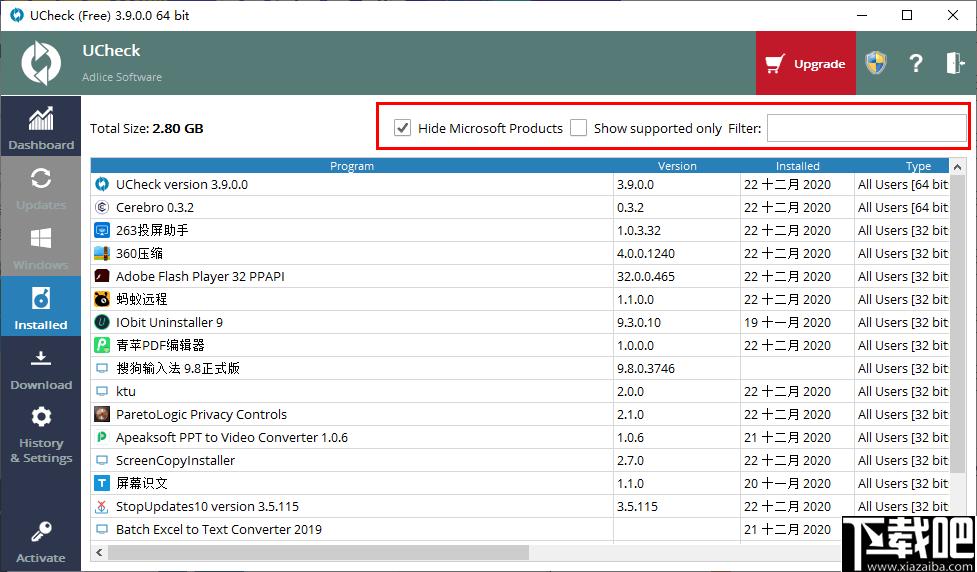Viewport: 977px width, 572px height.
Task: Click the 蚂蚁远程 icon
Action: coord(102,299)
